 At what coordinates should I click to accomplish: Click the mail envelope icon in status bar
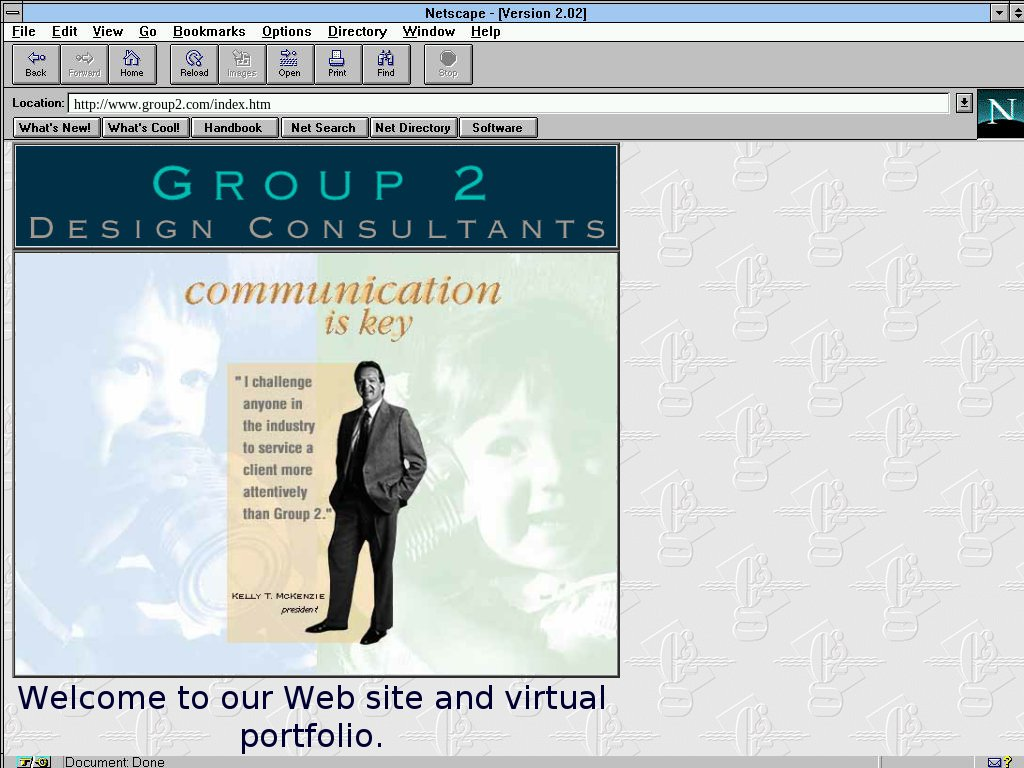tap(994, 762)
